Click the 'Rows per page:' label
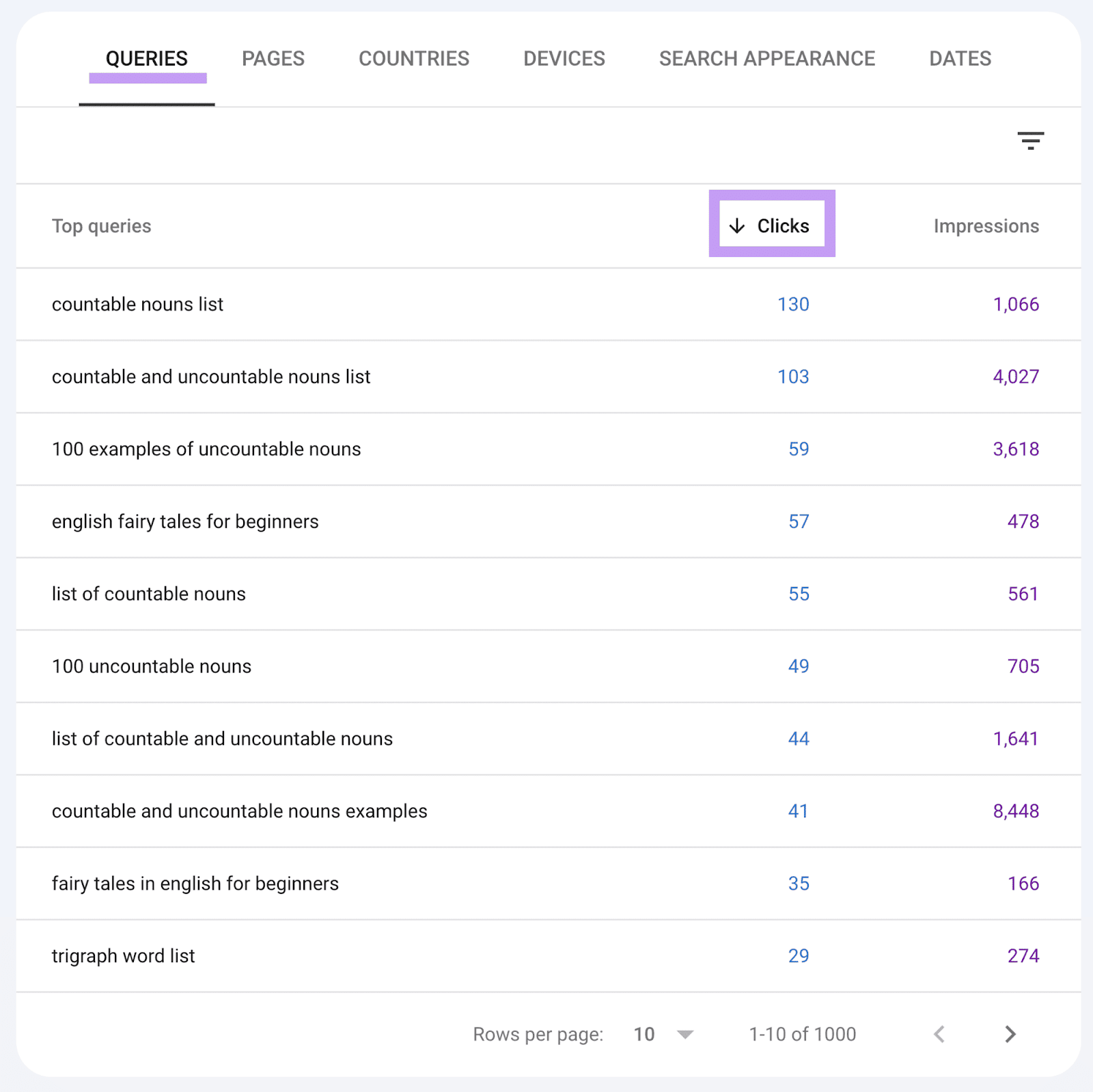The height and width of the screenshot is (1092, 1093). (x=538, y=1035)
